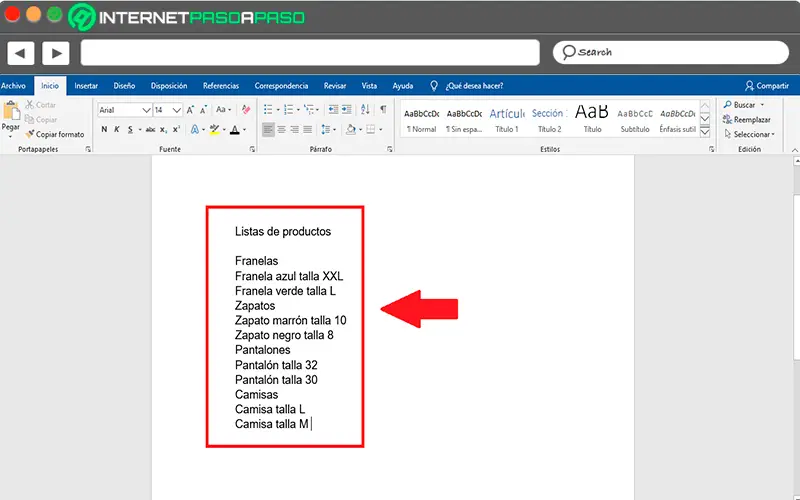Viewport: 800px width, 500px height.
Task: Click the superscript icon
Action: [x=176, y=130]
